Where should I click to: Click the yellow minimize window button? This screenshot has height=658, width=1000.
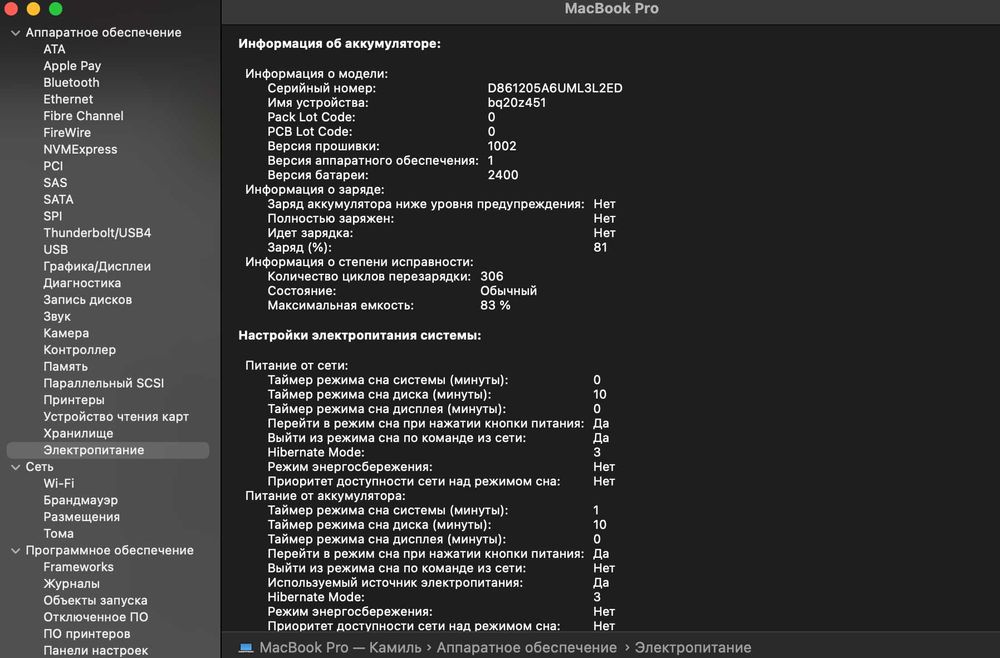pos(33,8)
